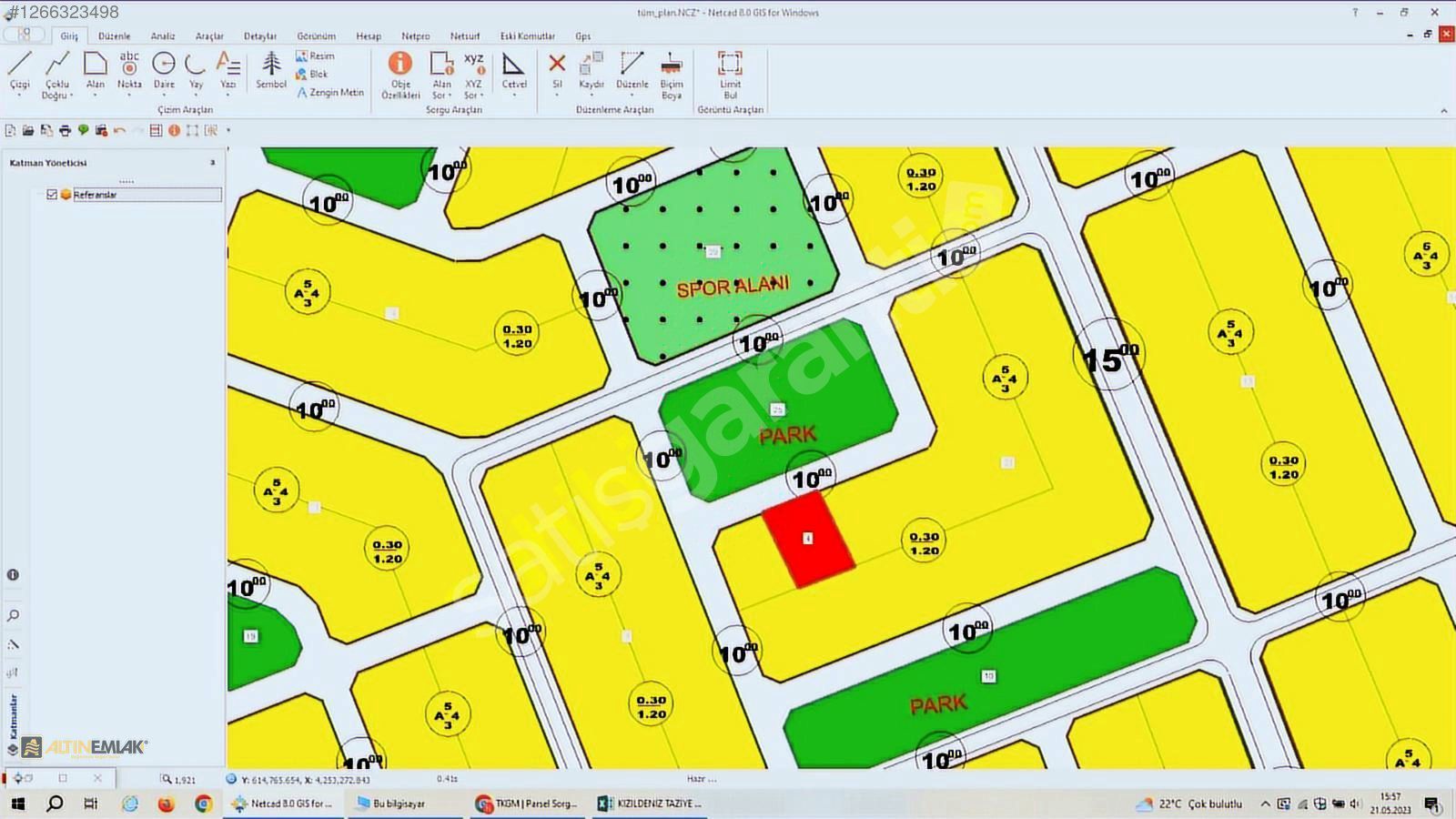Click the Nokta point tool
This screenshot has width=1456, height=819.
[x=129, y=71]
